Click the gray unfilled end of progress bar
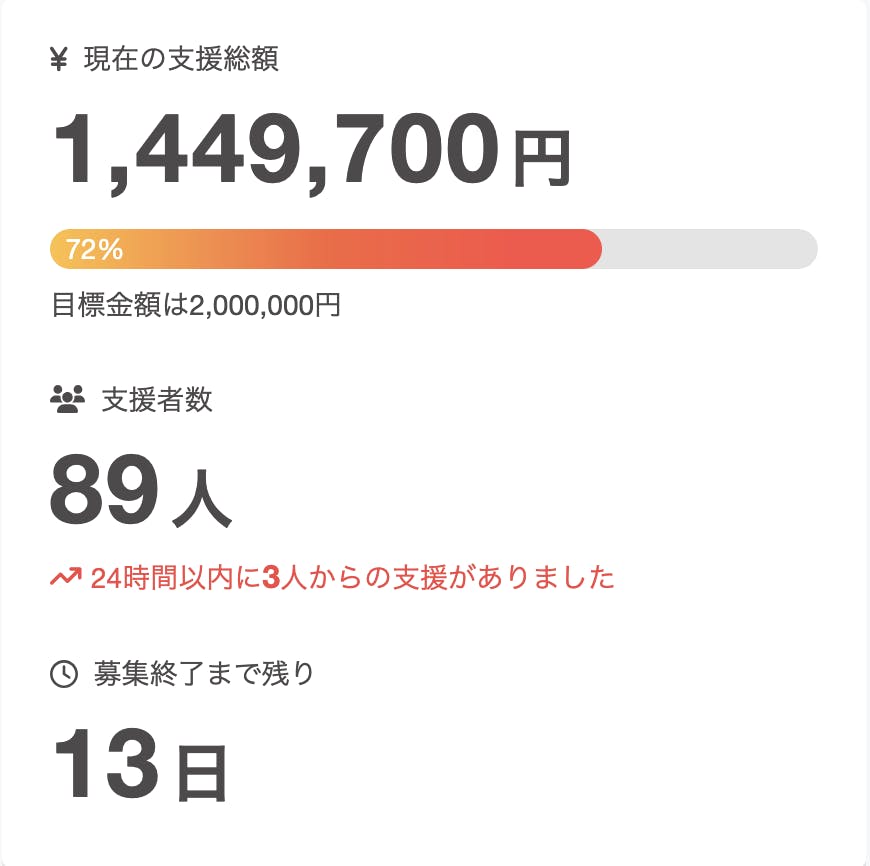870x866 pixels. tap(710, 249)
